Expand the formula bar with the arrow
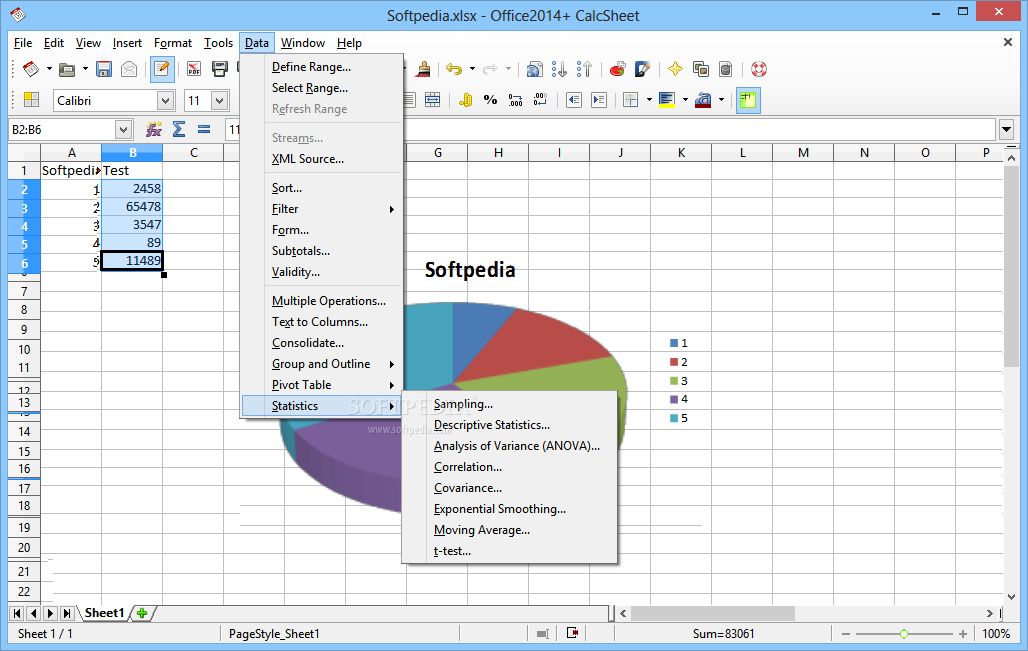 (1007, 130)
